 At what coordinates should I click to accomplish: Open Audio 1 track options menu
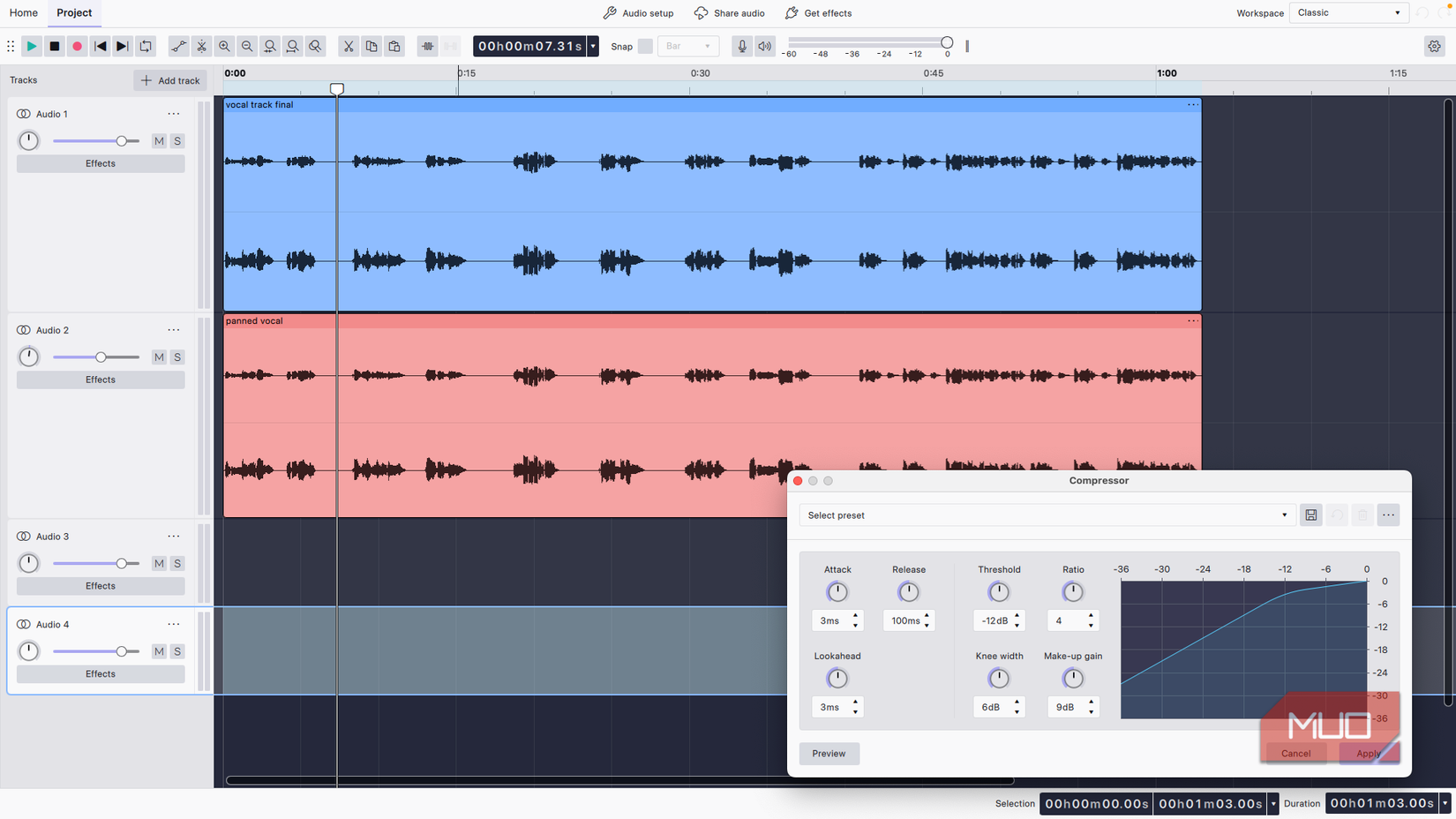pos(174,114)
